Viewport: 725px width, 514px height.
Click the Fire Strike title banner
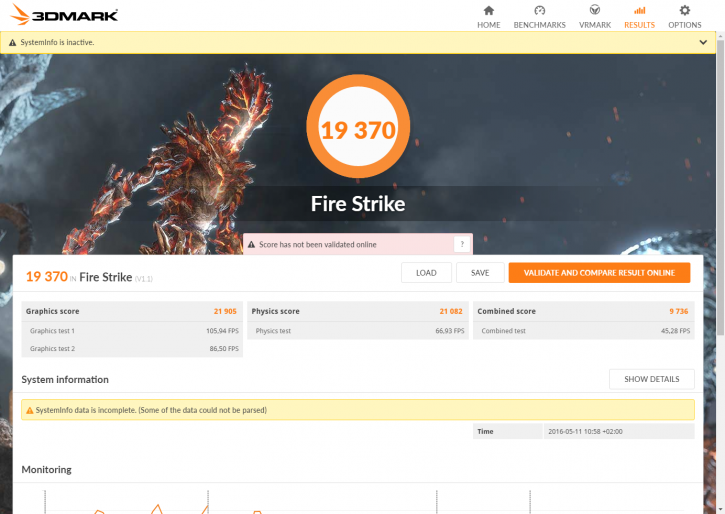click(x=358, y=204)
